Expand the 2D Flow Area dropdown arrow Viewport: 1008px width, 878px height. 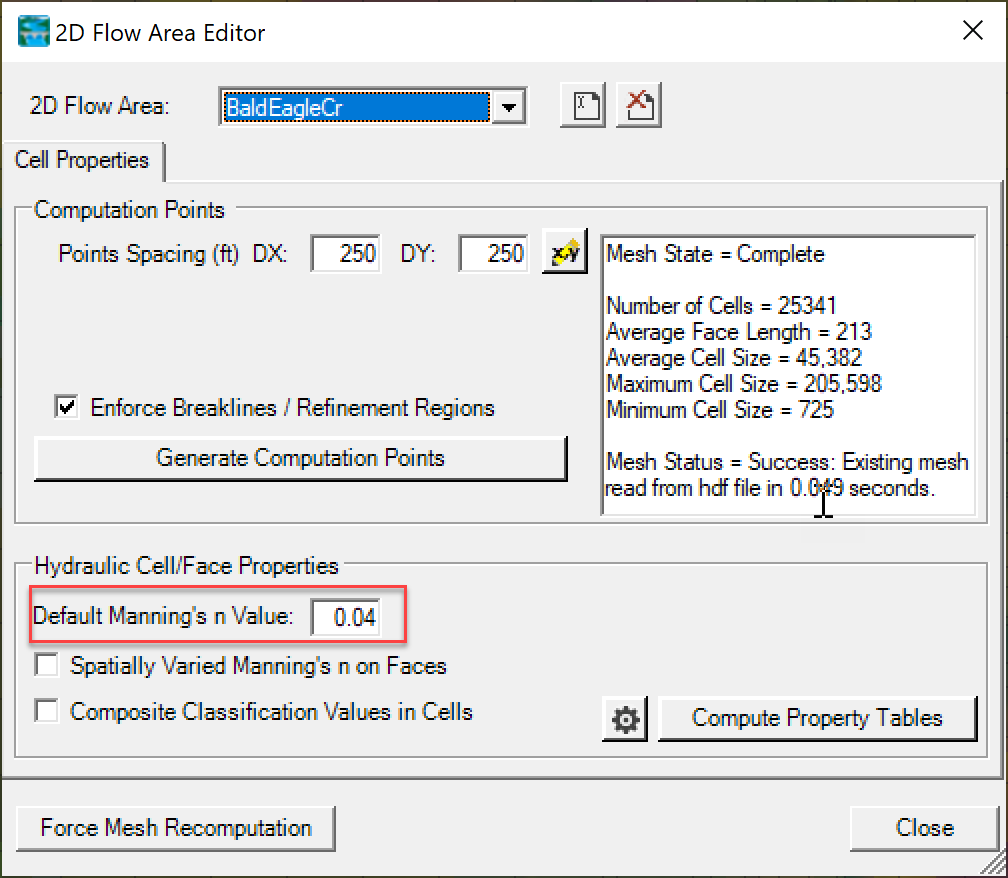click(510, 106)
